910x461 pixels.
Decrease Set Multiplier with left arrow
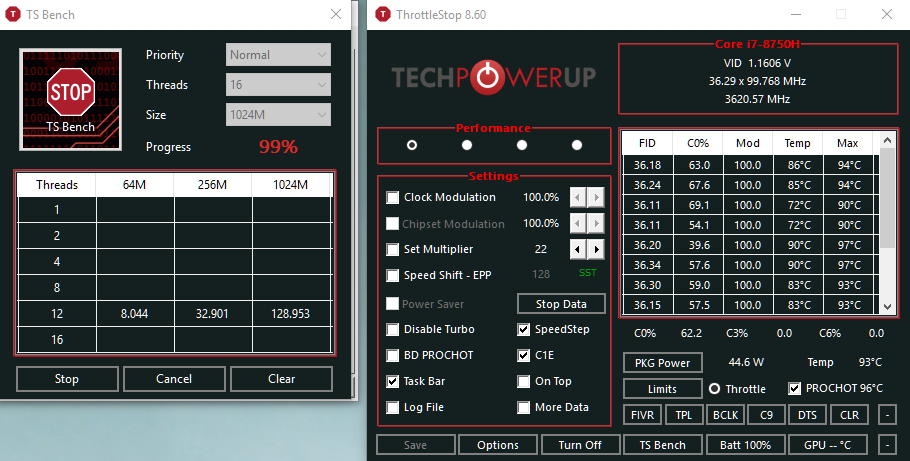coord(577,250)
